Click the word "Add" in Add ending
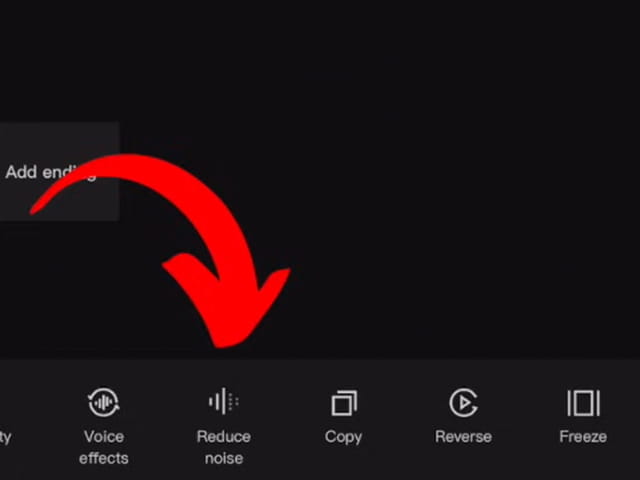 [21, 172]
